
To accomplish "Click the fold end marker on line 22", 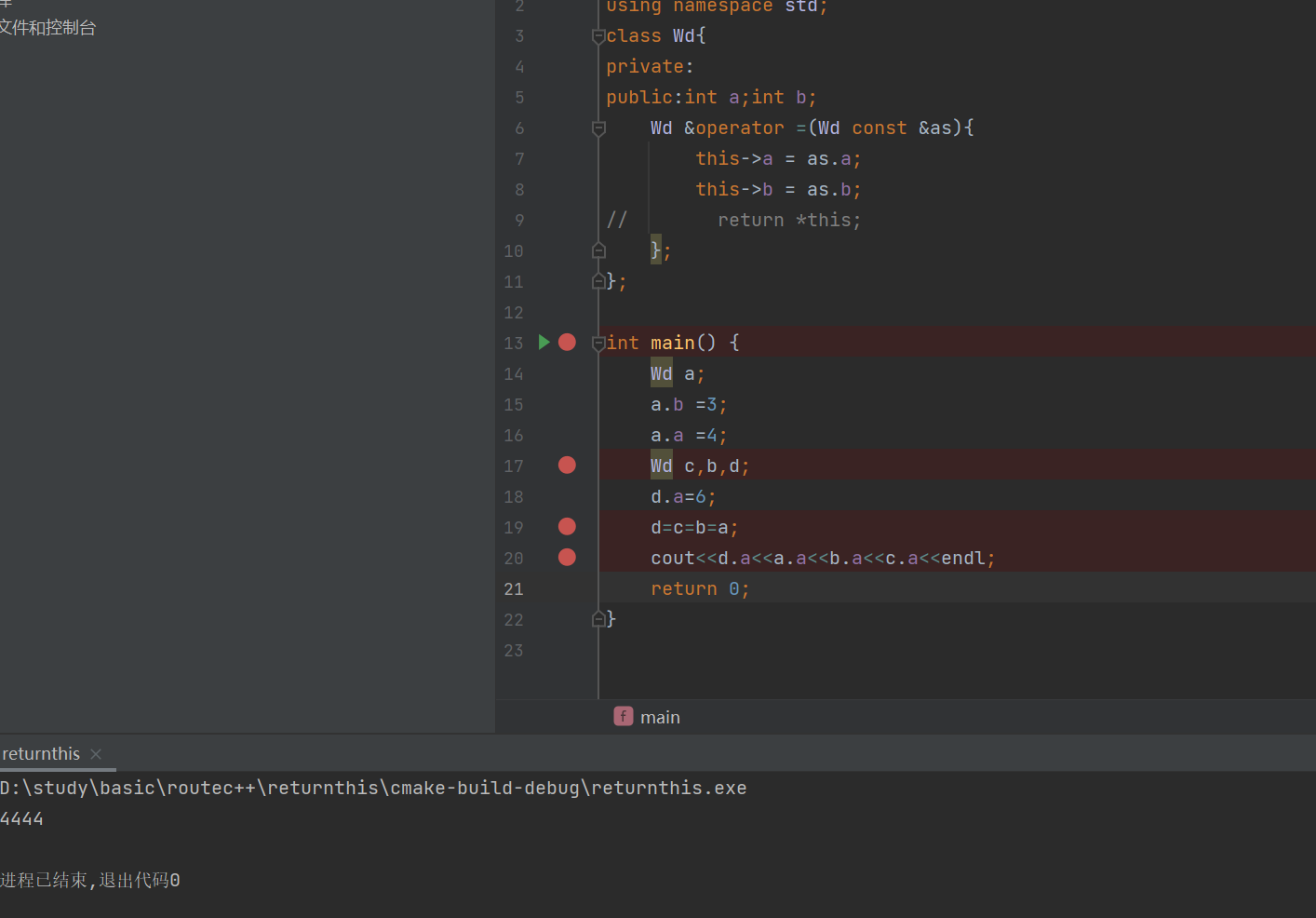I will (x=598, y=619).
